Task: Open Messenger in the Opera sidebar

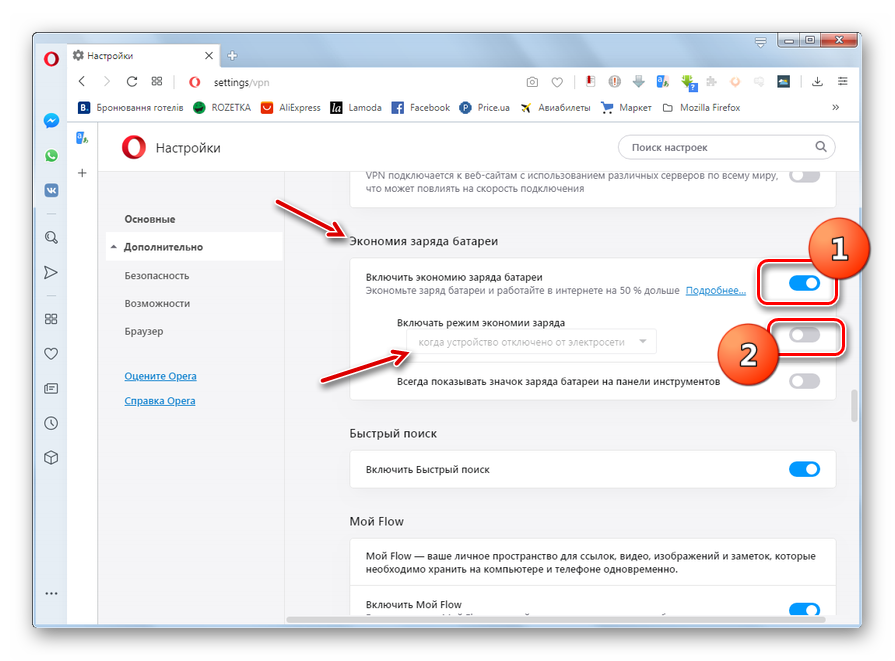Action: click(51, 120)
